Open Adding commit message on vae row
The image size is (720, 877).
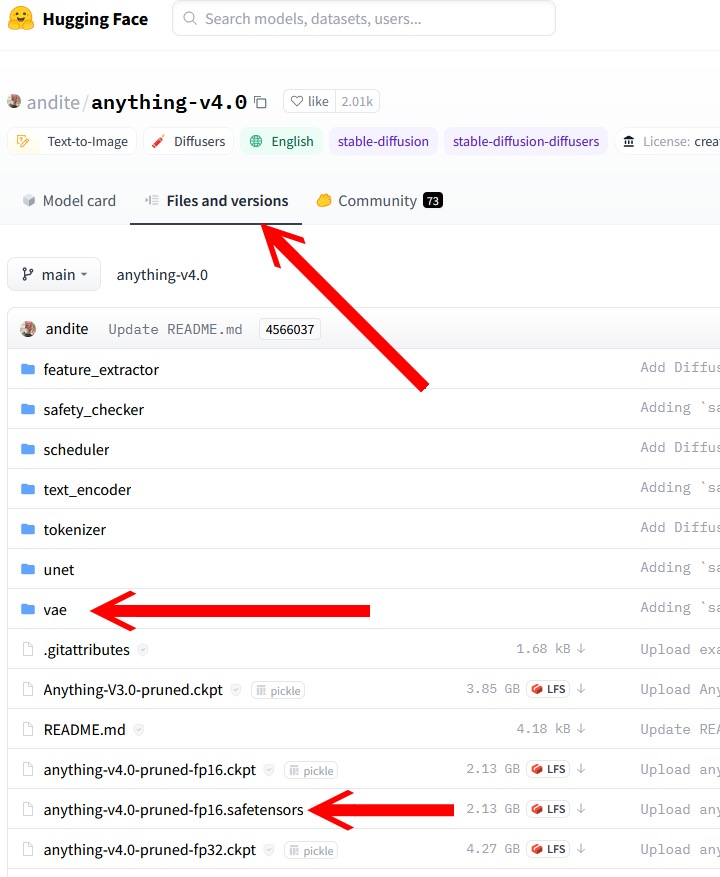[x=680, y=607]
